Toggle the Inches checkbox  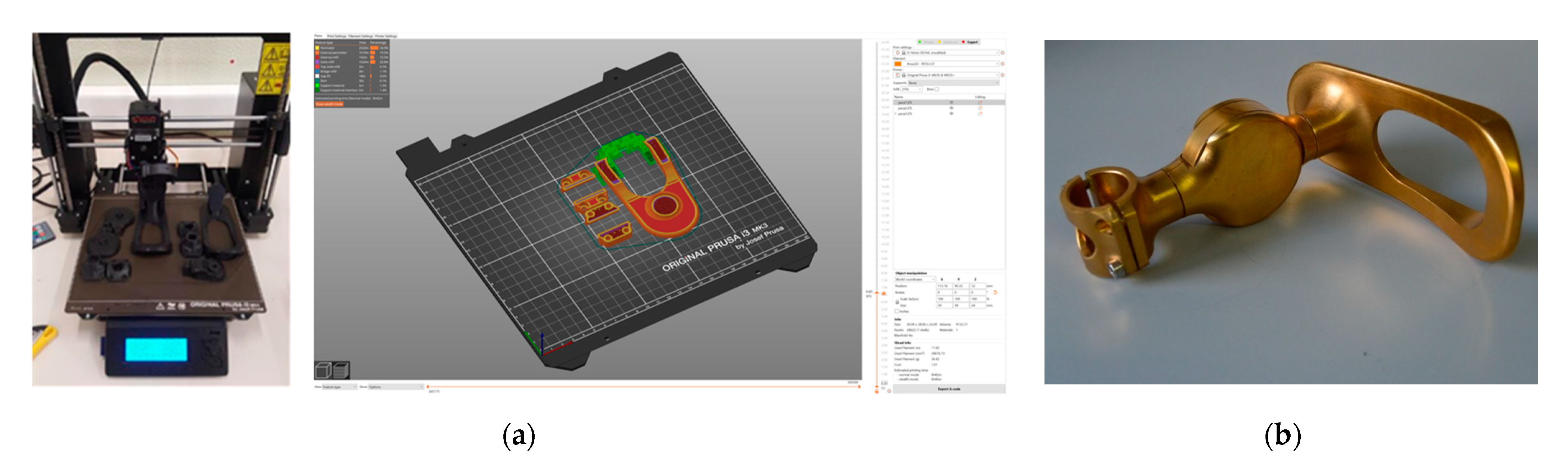pos(897,311)
